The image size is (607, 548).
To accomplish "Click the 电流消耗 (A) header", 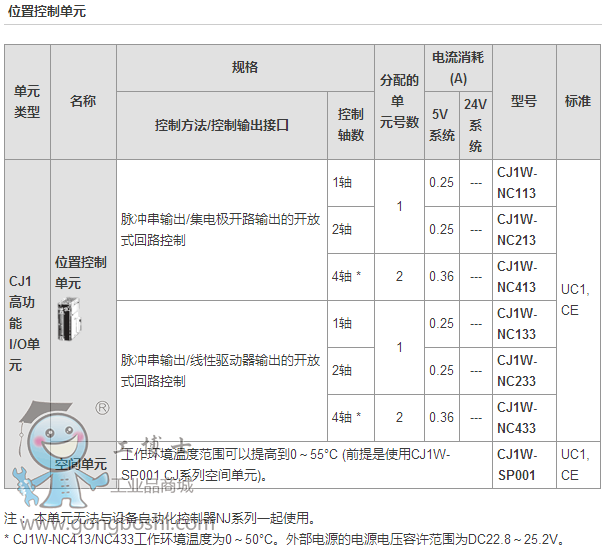I will pos(458,68).
